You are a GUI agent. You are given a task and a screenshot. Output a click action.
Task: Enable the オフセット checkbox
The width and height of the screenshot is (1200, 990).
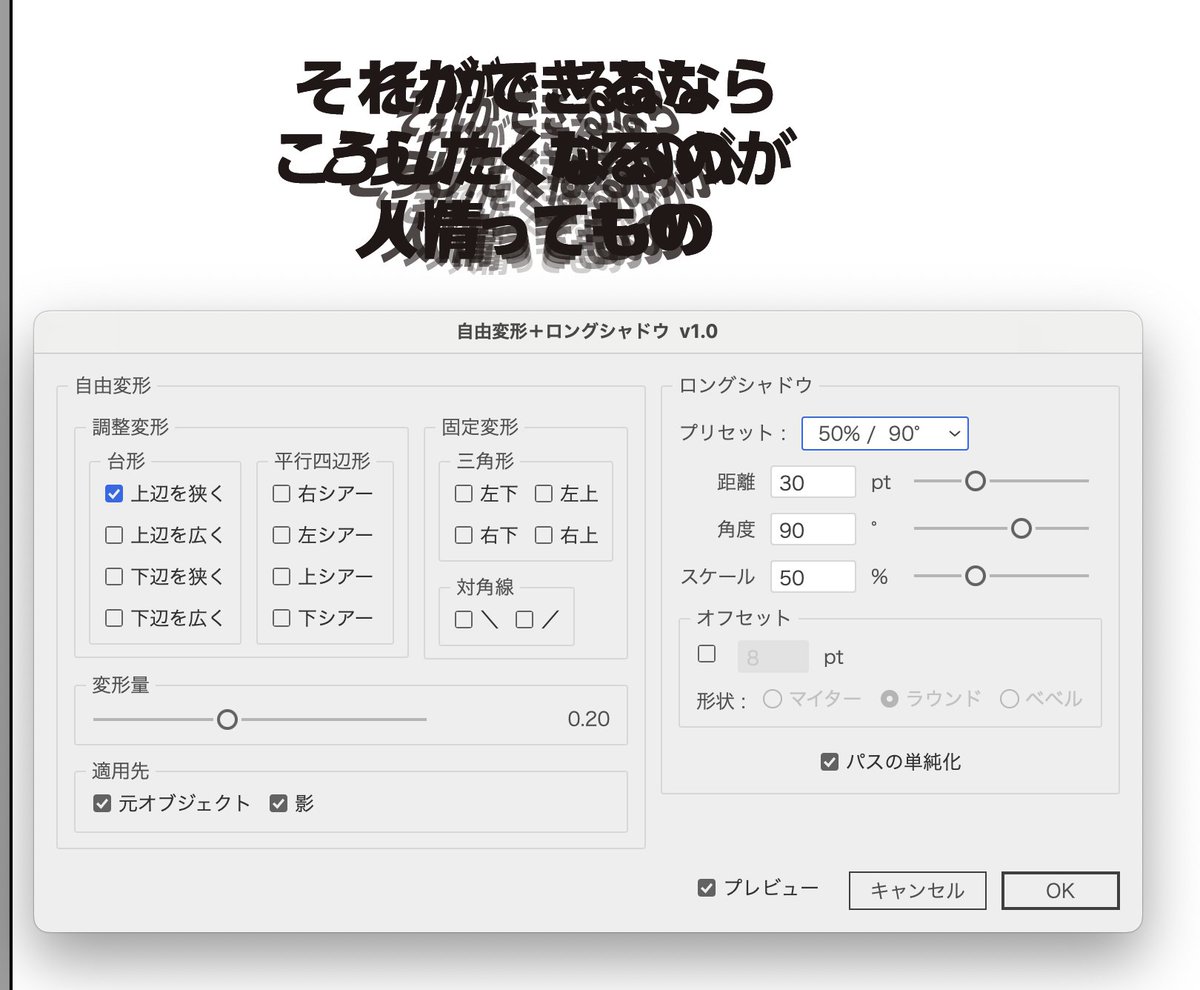(706, 653)
